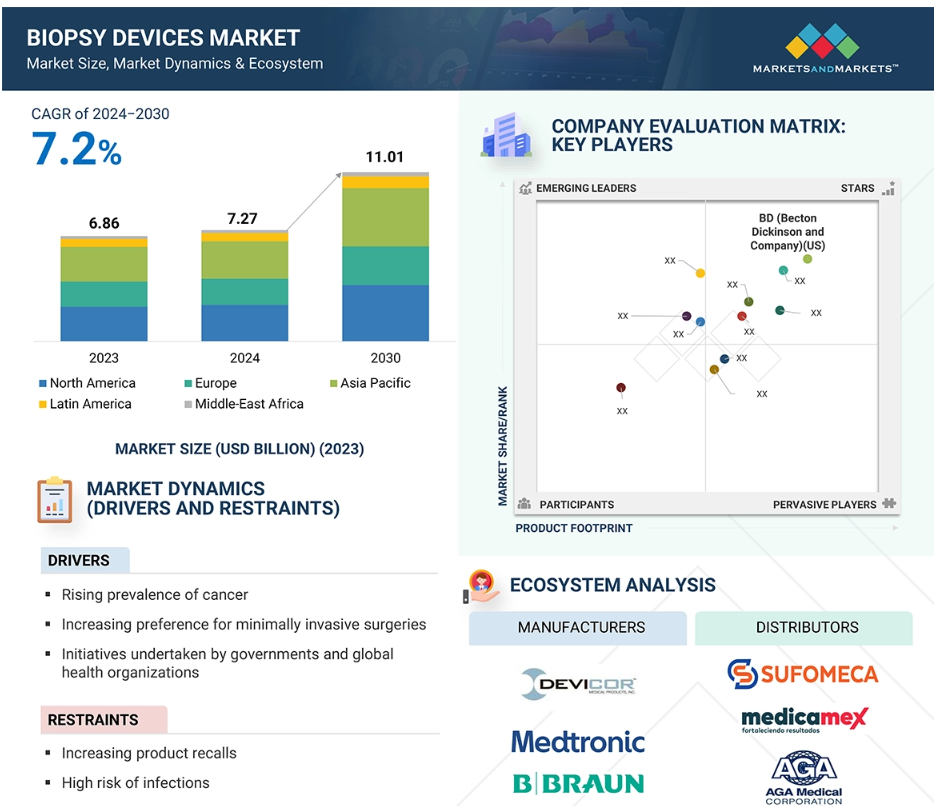Click the 2024 stacked bar
Image resolution: width=934 pixels, height=806 pixels.
pyautogui.click(x=245, y=286)
